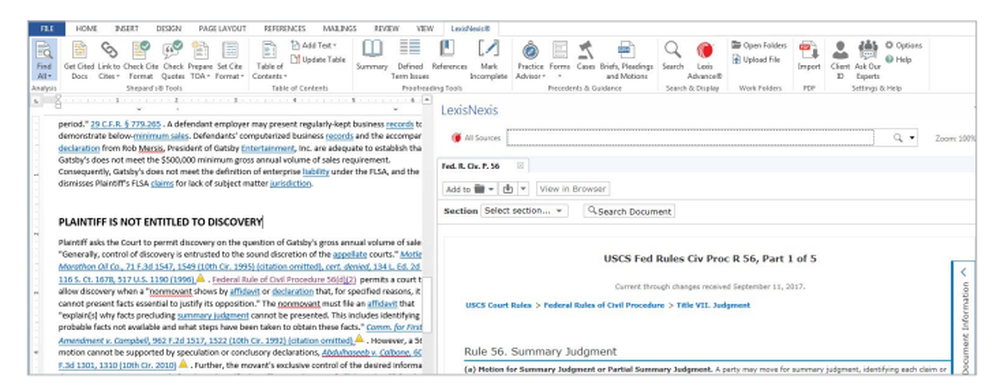Open Federal Rule of Civil Procedure 56(d)(2) link
The width and height of the screenshot is (1000, 391).
[x=284, y=279]
